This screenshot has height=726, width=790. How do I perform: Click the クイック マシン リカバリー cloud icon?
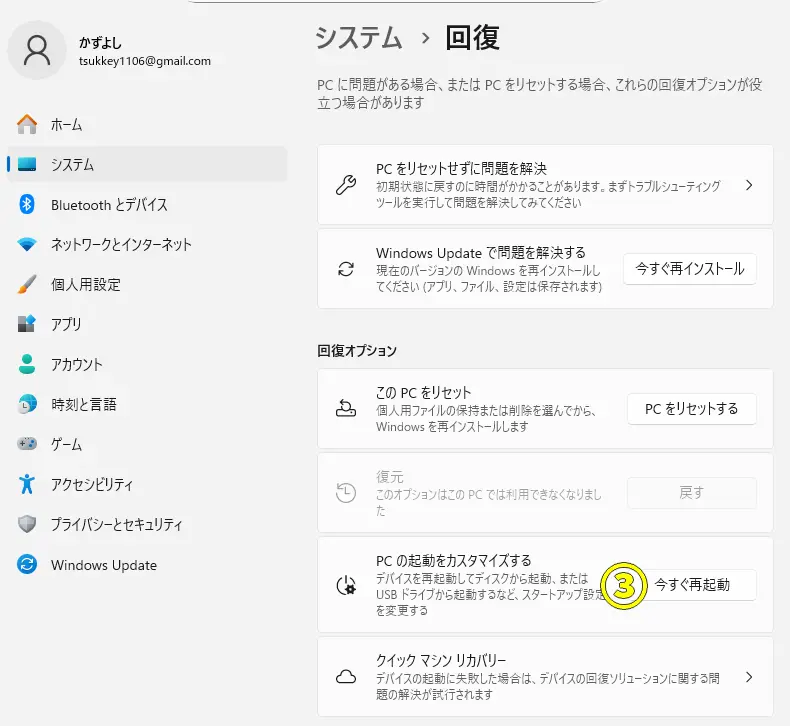346,677
